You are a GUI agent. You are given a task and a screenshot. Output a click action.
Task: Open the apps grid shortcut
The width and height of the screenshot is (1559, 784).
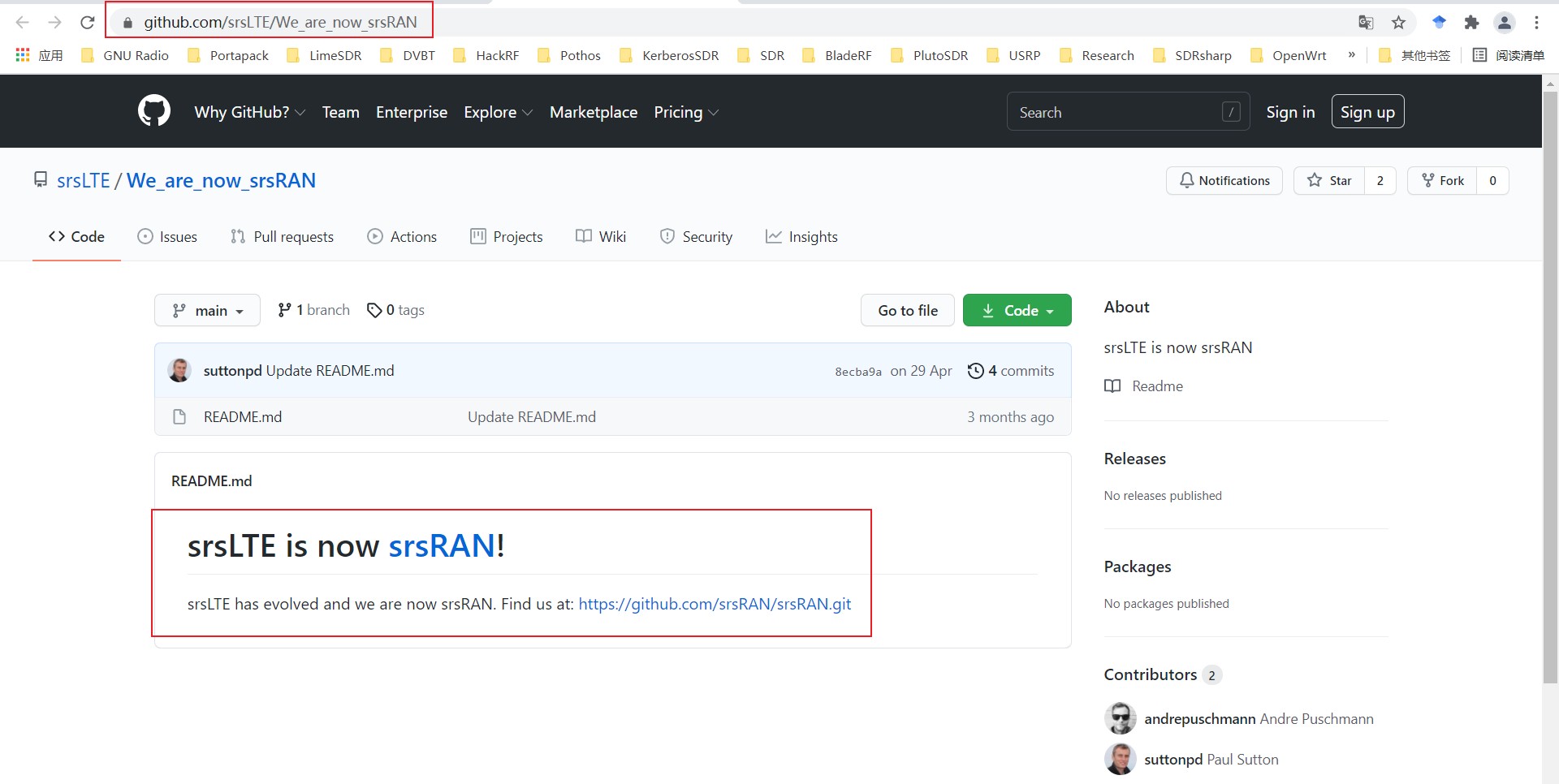pyautogui.click(x=39, y=55)
